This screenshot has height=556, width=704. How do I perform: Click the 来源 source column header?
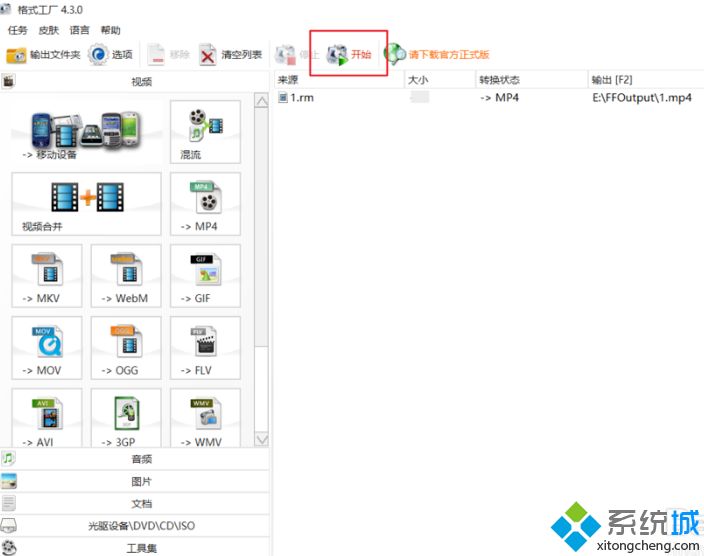pyautogui.click(x=339, y=80)
